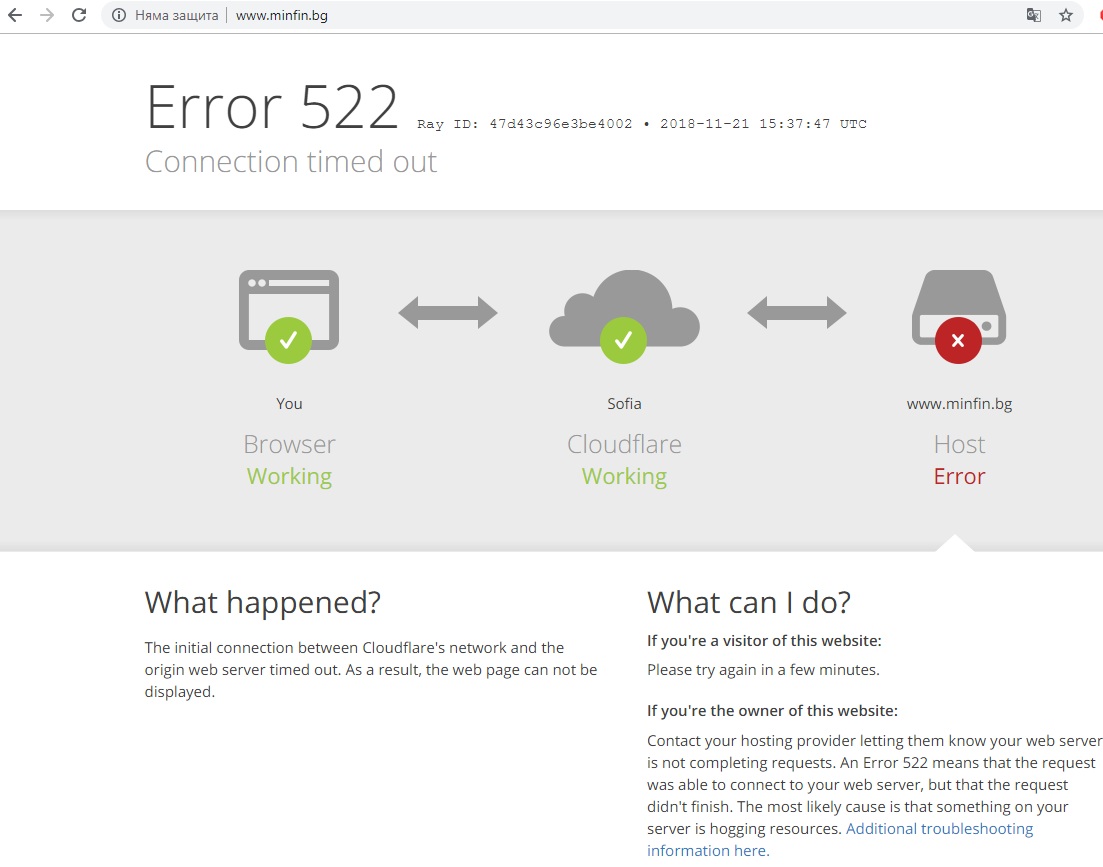The width and height of the screenshot is (1103, 867).
Task: Click the 'Error 522' heading
Action: point(272,108)
